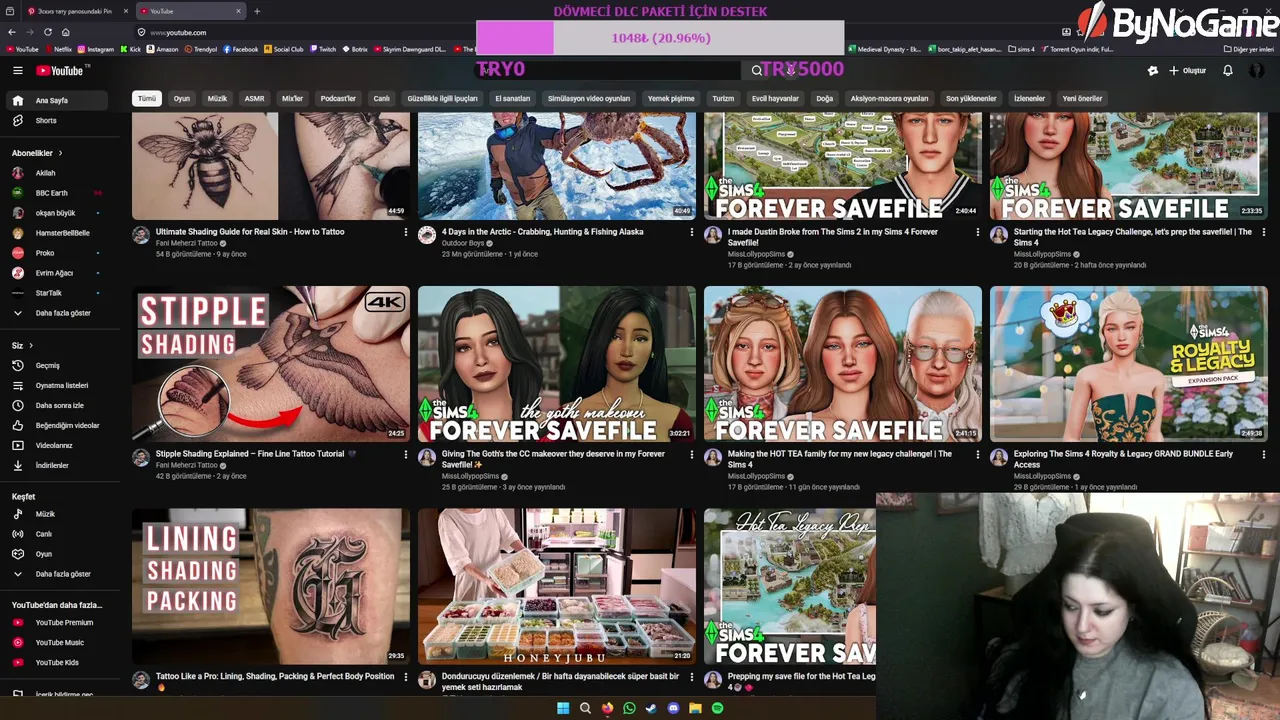Open Stipple Shading 4K video thumbnail
Image resolution: width=1280 pixels, height=720 pixels.
click(x=271, y=364)
